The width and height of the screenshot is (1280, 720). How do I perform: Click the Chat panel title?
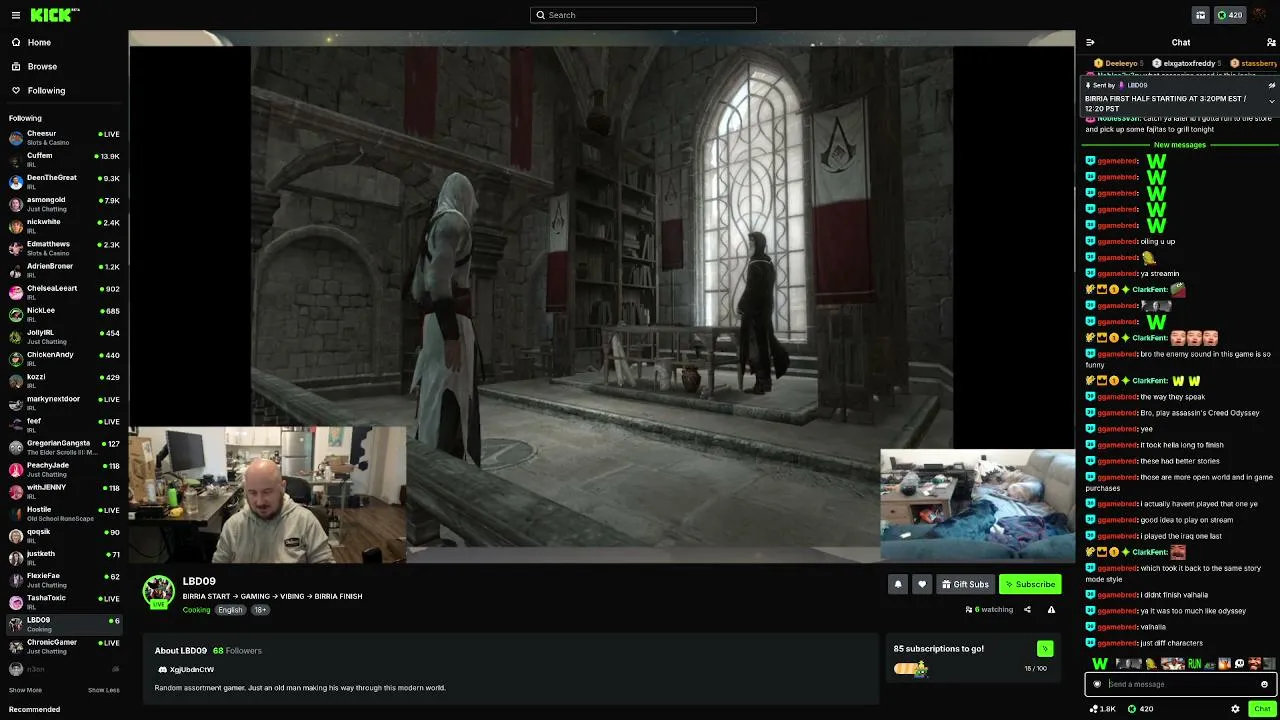coord(1181,42)
